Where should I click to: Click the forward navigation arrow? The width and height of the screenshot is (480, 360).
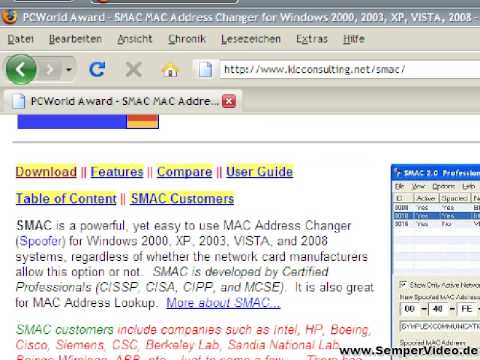point(50,70)
